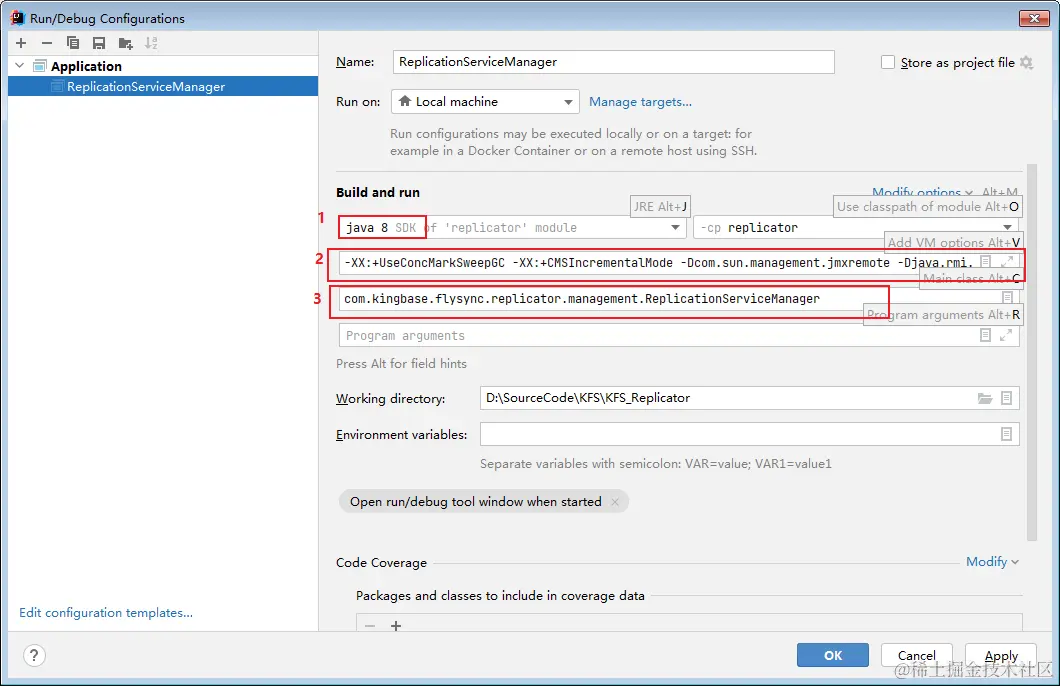This screenshot has width=1060, height=686.
Task: Click the dialog's vertical scrollbar
Action: 1032,351
